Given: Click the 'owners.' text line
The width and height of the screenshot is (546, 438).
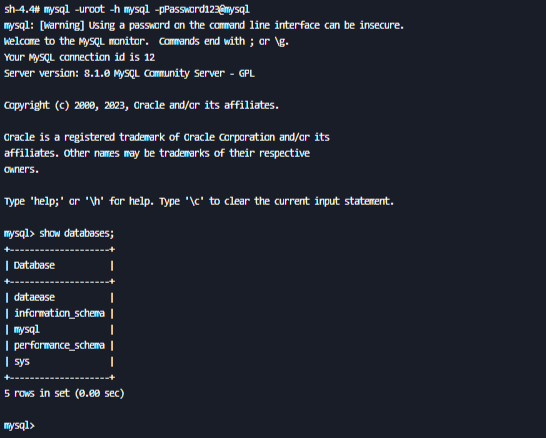Looking at the screenshot, I should (x=21, y=170).
